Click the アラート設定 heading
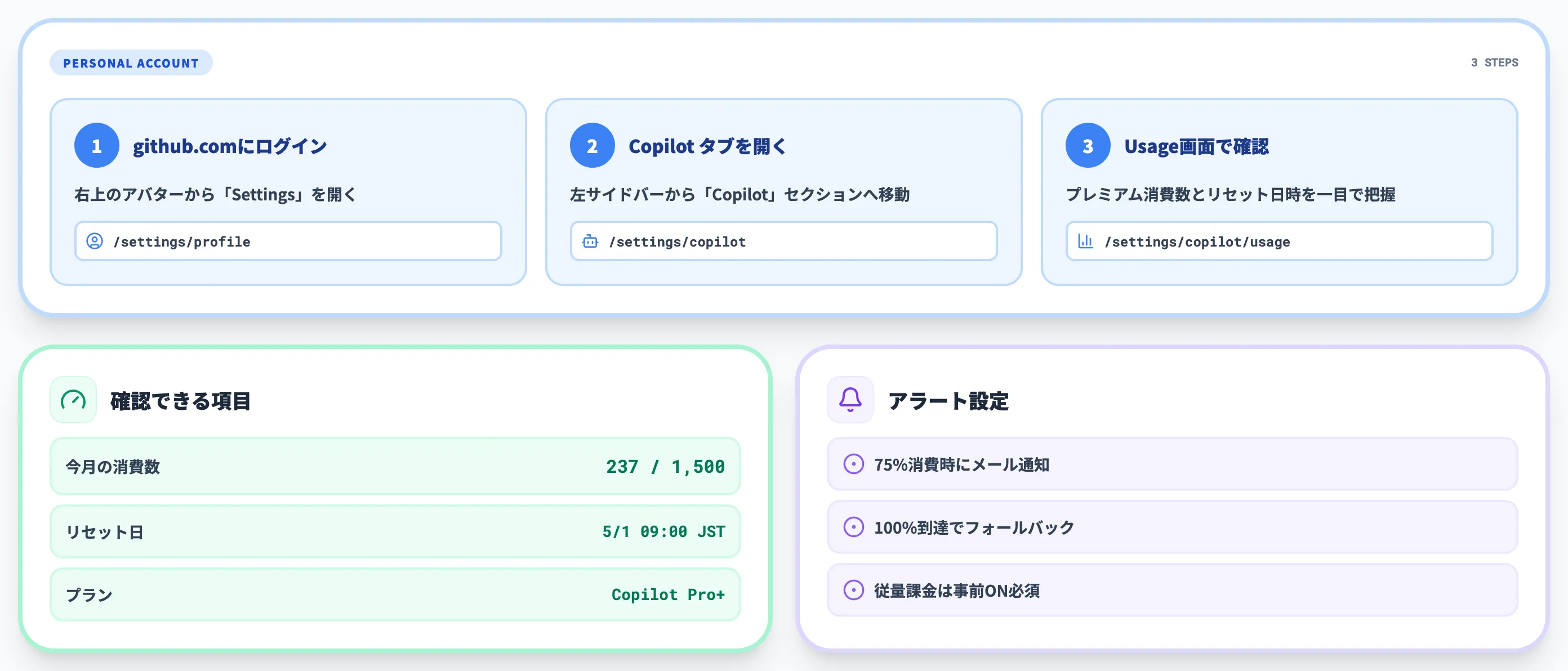The image size is (1568, 671). click(x=948, y=401)
